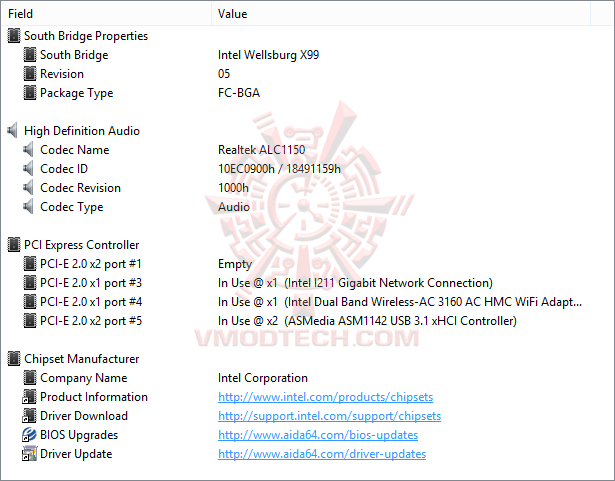The height and width of the screenshot is (481, 615).
Task: Select the PCI-E 2.0 x2 port #1 label
Action: coord(91,264)
